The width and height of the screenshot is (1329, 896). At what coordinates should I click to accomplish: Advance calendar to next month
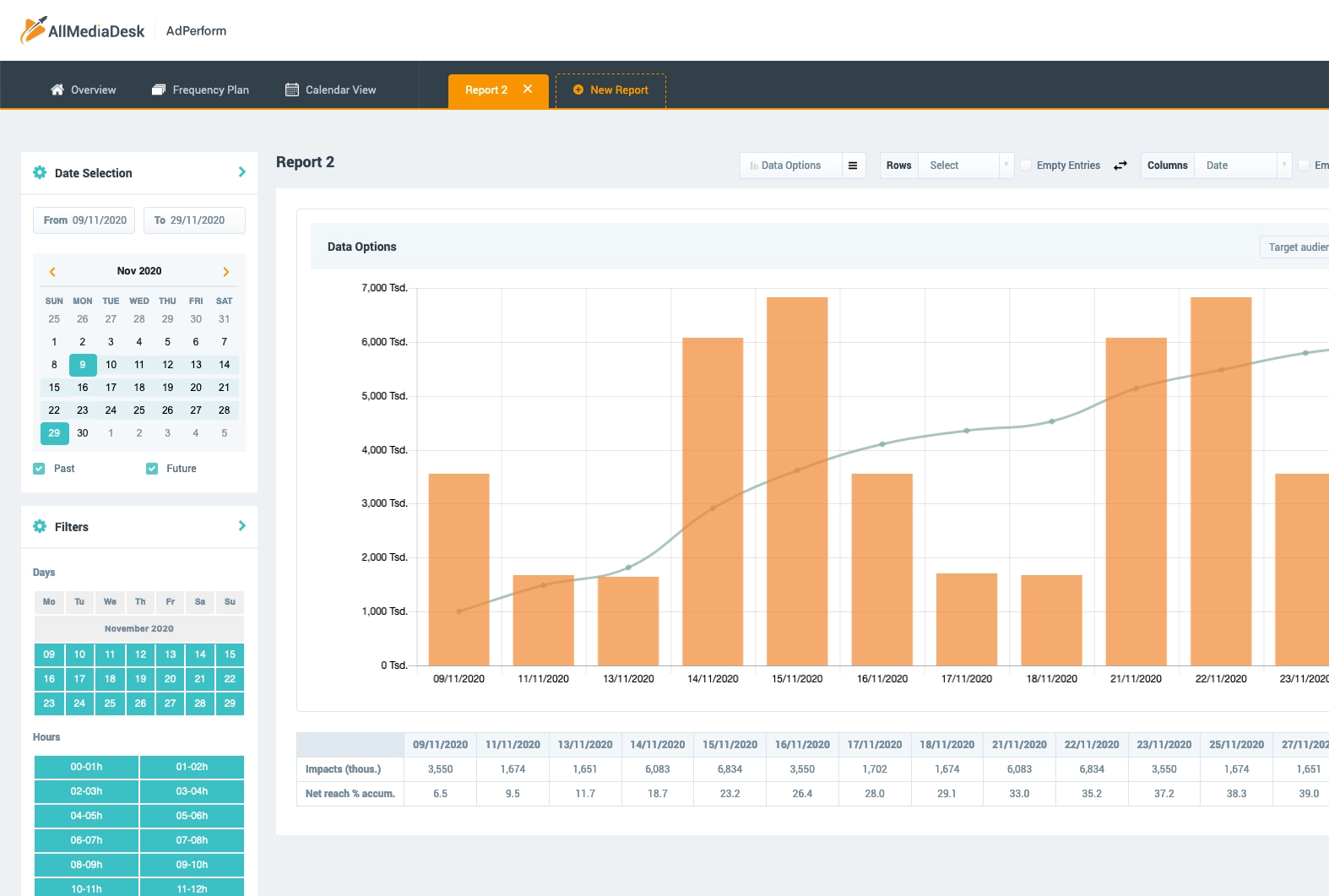coord(225,272)
